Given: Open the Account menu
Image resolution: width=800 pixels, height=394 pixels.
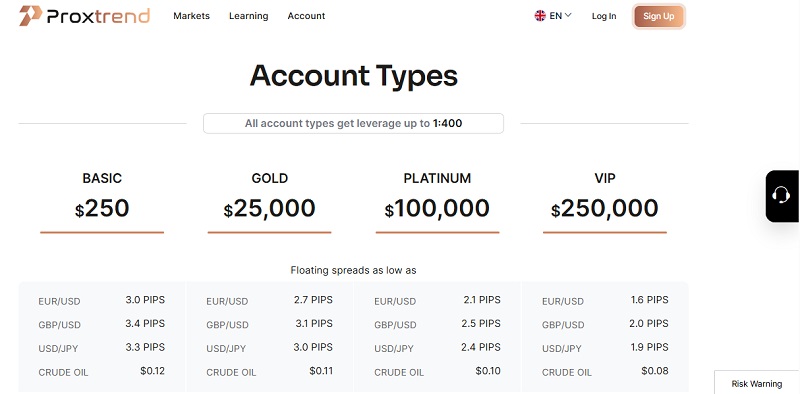Looking at the screenshot, I should 306,16.
